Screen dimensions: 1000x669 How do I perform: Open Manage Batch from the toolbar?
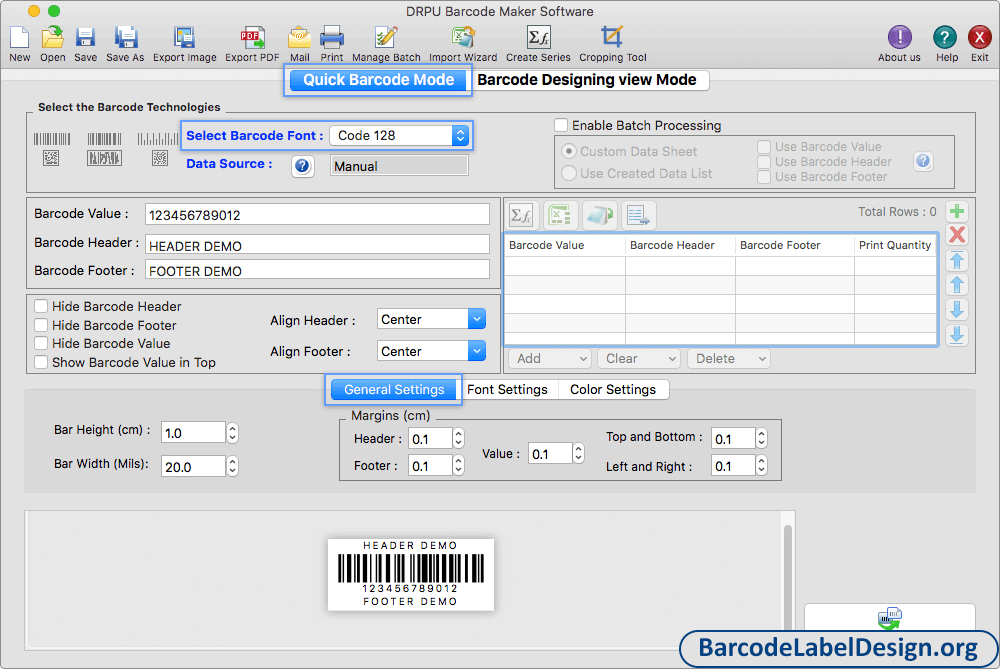point(386,38)
